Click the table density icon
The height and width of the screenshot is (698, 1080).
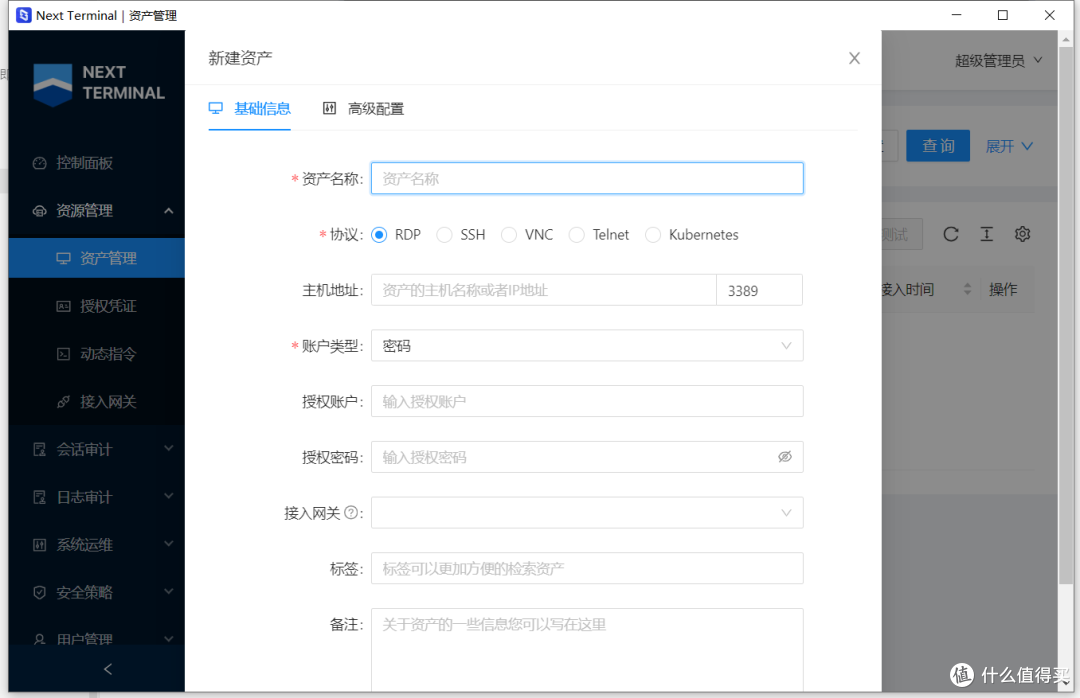pos(986,234)
